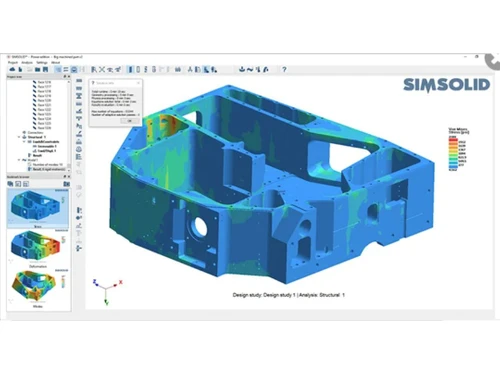Collapse the Structural 1 tree node
The width and height of the screenshot is (500, 375).
(x=19, y=137)
